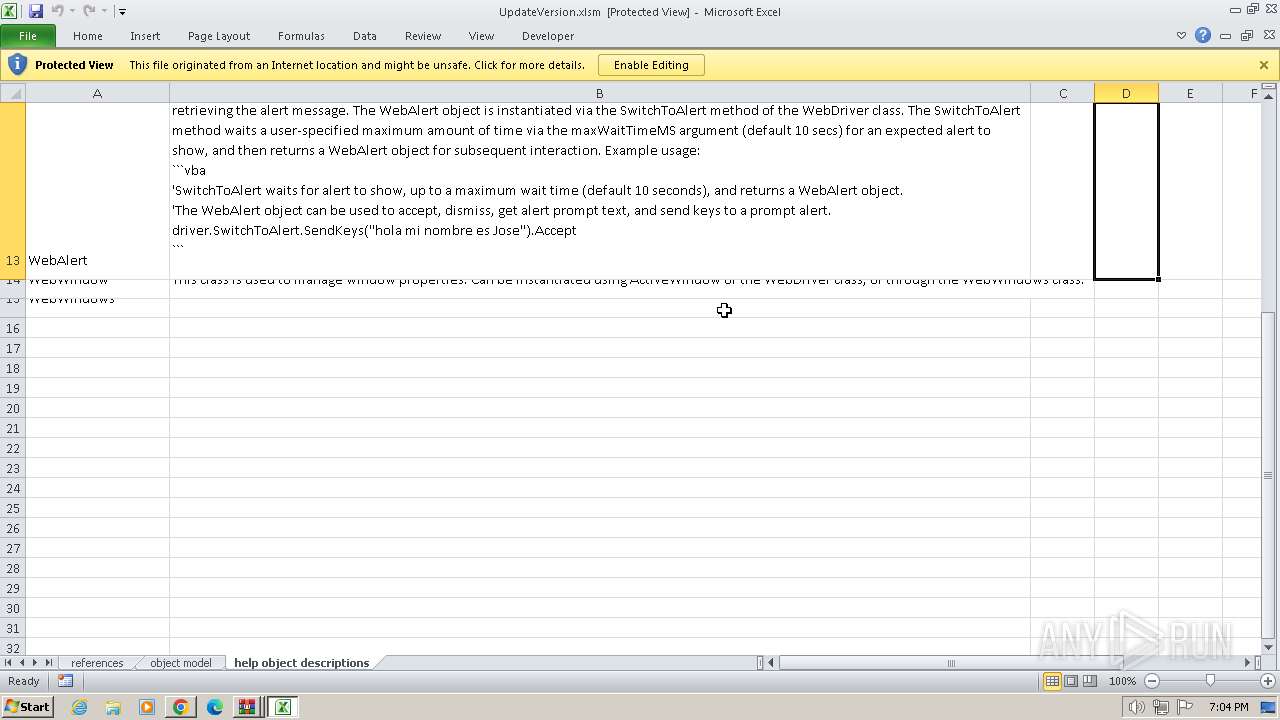Click the last sheet navigation arrow

click(48, 663)
